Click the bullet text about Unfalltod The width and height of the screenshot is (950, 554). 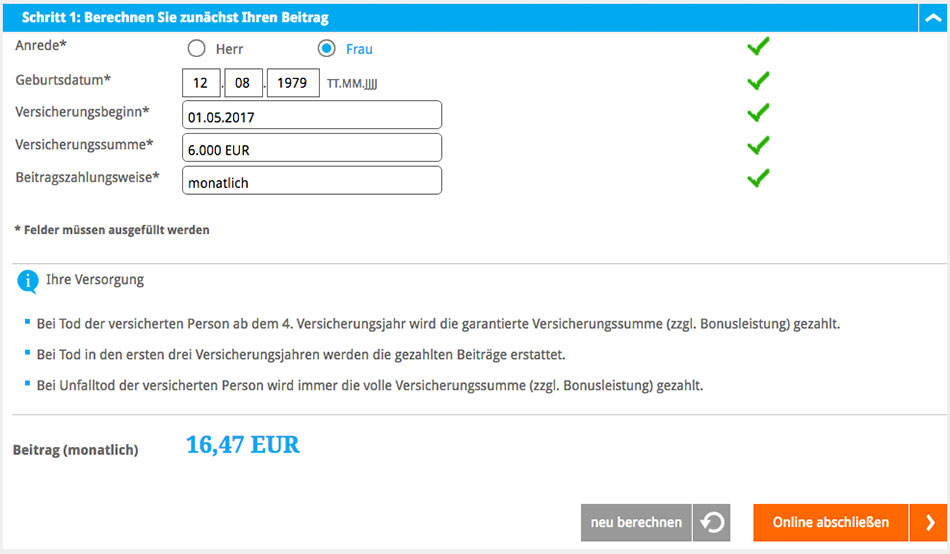pos(370,385)
